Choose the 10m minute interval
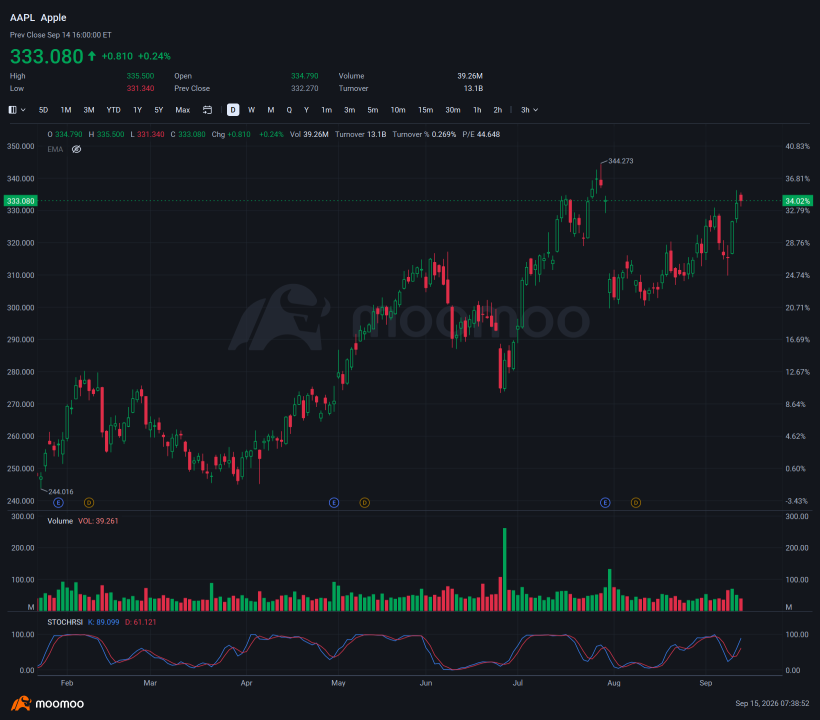This screenshot has height=720, width=820. pyautogui.click(x=398, y=110)
